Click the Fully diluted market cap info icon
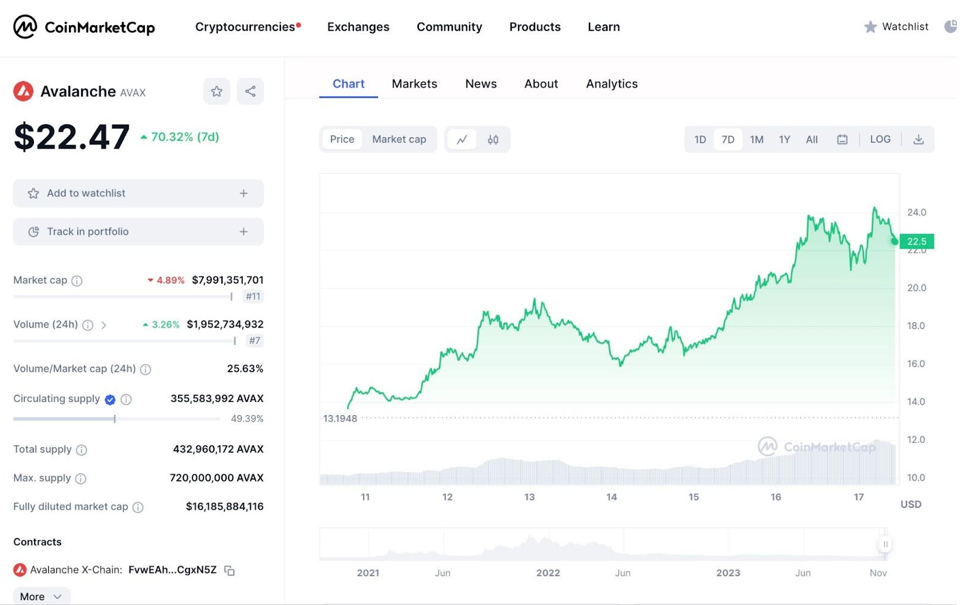 [138, 507]
